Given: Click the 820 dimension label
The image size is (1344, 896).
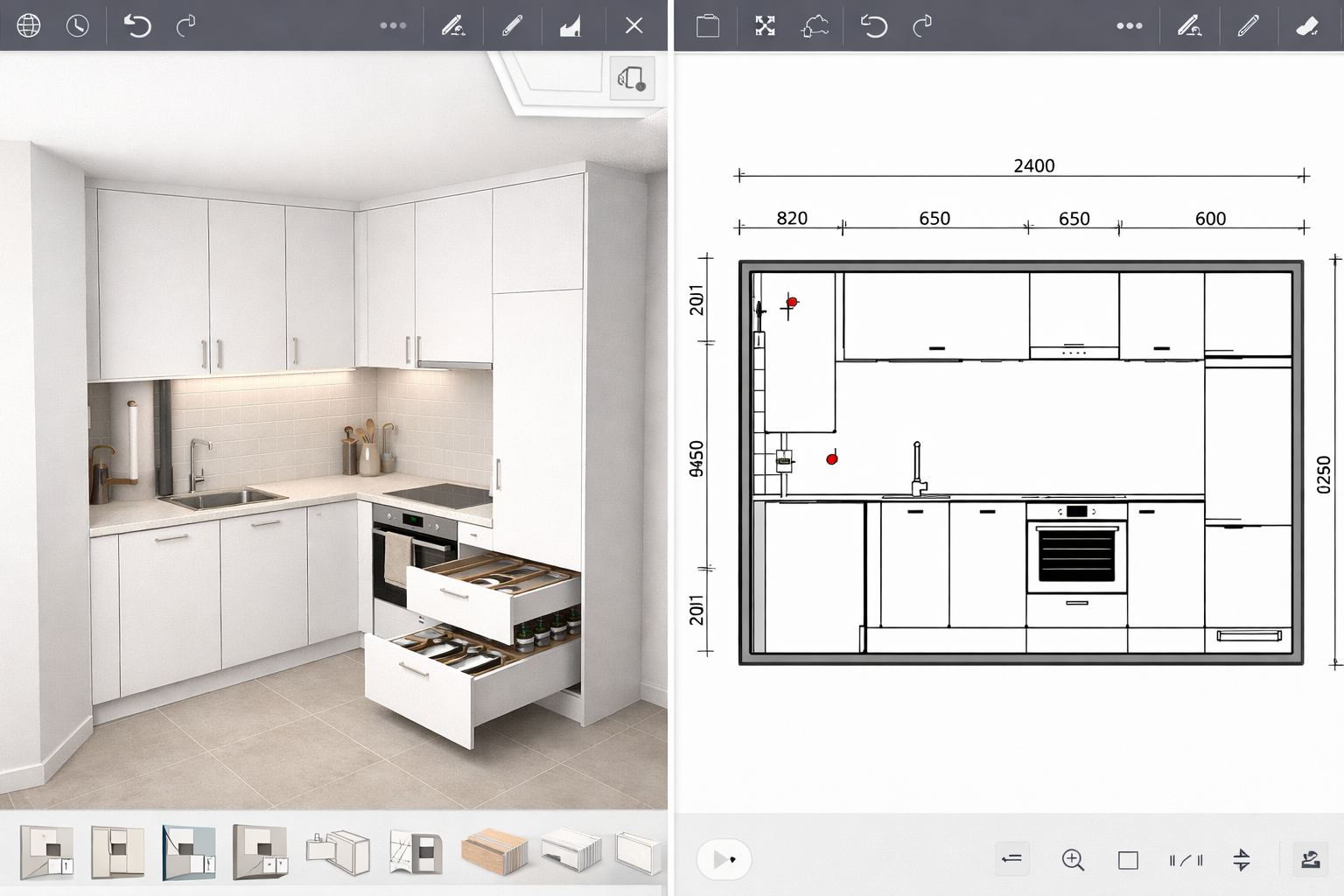Looking at the screenshot, I should coord(792,218).
